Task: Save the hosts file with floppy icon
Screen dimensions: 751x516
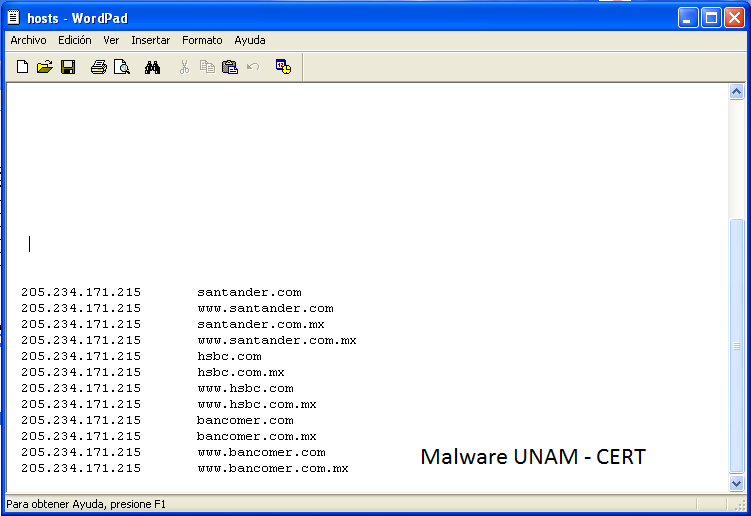Action: [68, 67]
